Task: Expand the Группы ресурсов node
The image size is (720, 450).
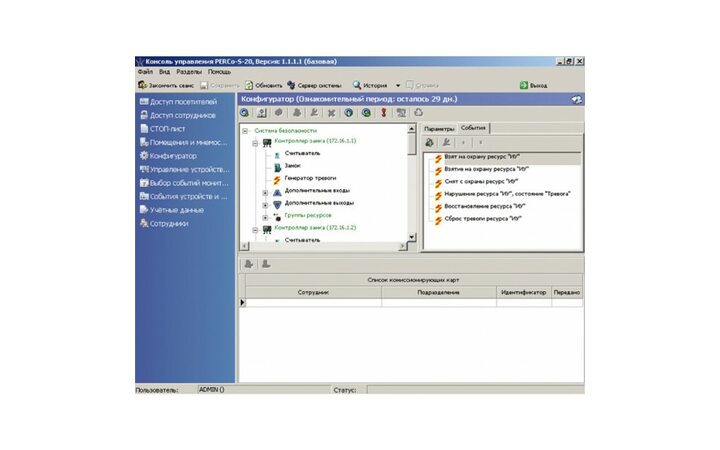Action: [265, 215]
